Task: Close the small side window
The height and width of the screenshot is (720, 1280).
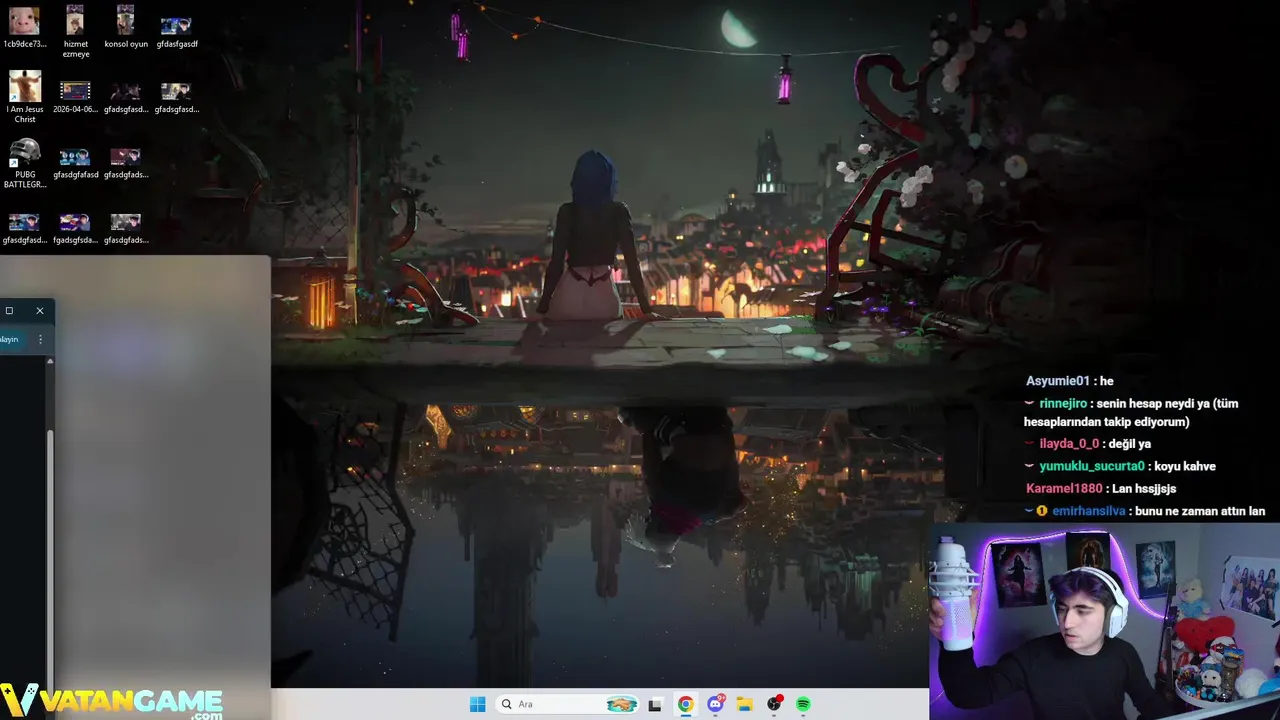Action: point(40,311)
